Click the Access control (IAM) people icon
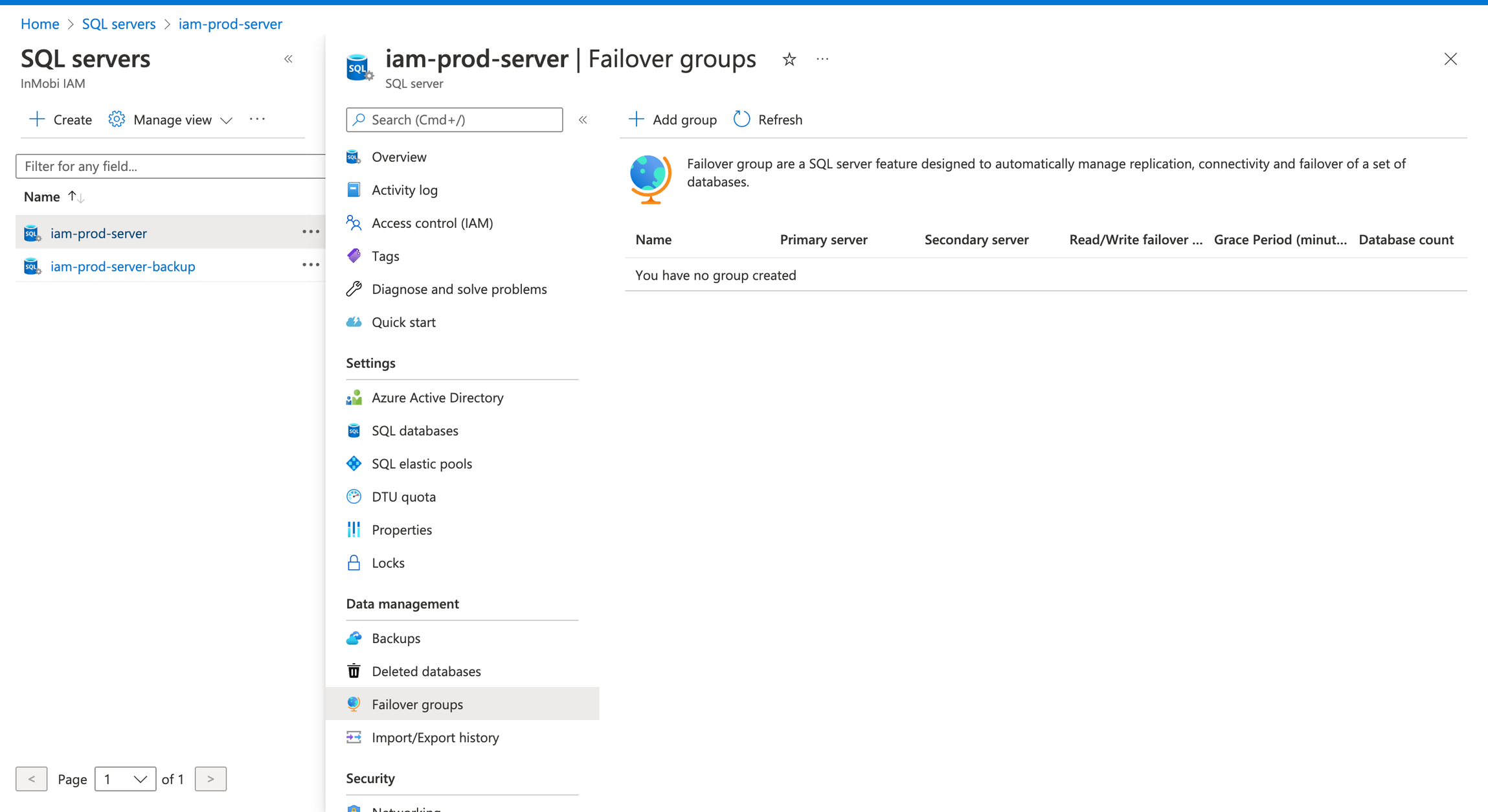 coord(354,223)
